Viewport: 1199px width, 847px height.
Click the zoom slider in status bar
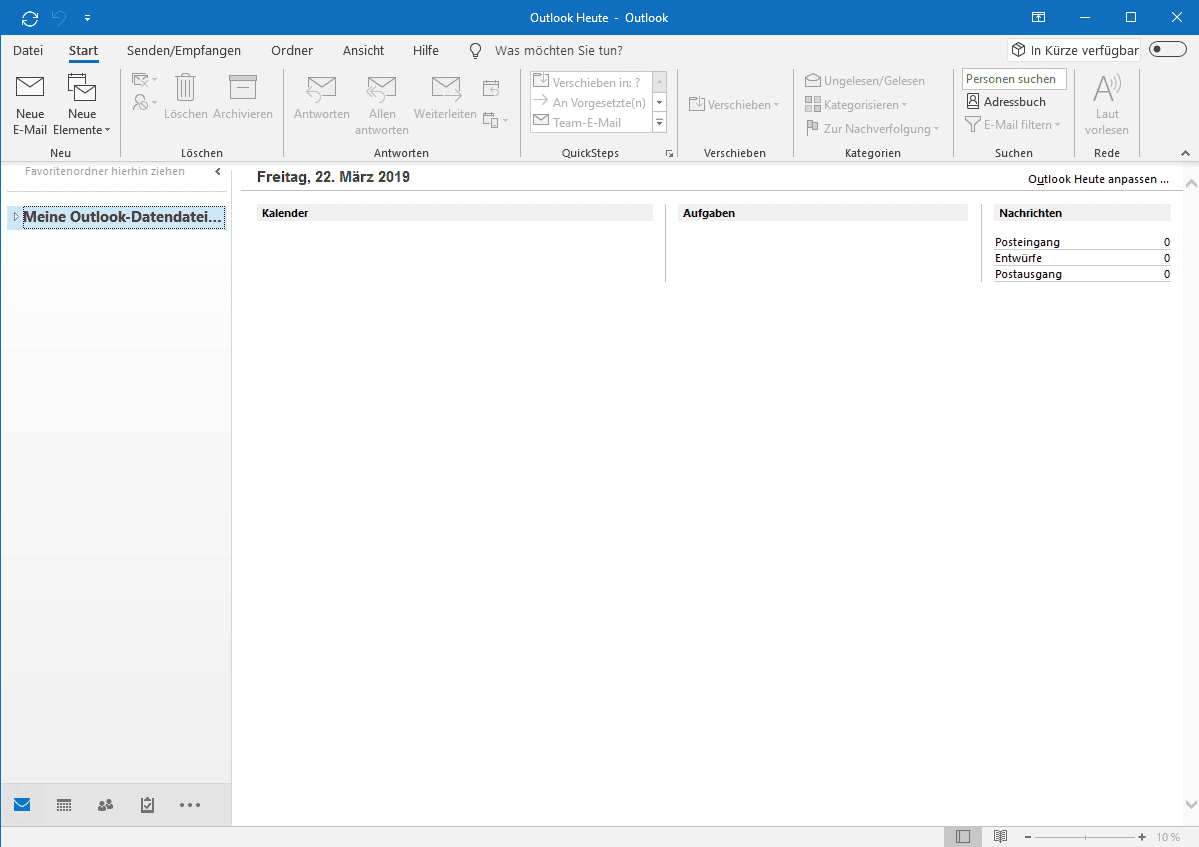(x=1085, y=837)
